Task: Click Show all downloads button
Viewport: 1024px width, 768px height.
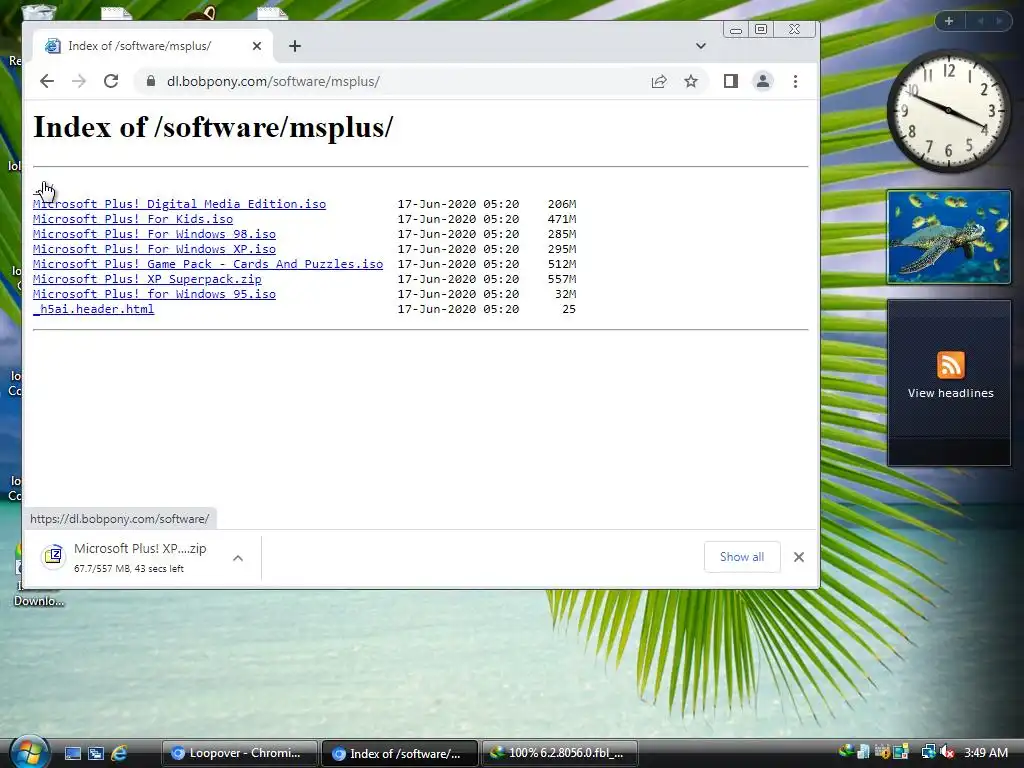Action: point(742,556)
